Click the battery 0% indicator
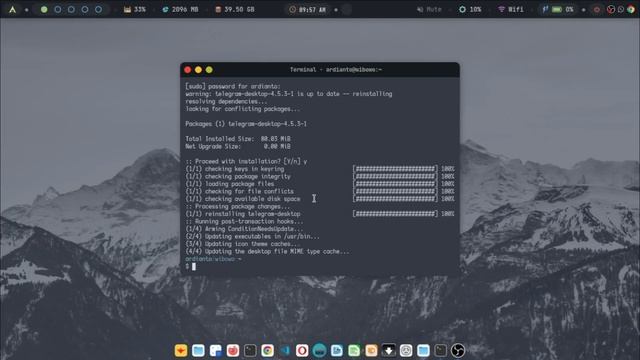The width and height of the screenshot is (640, 360). 562,9
